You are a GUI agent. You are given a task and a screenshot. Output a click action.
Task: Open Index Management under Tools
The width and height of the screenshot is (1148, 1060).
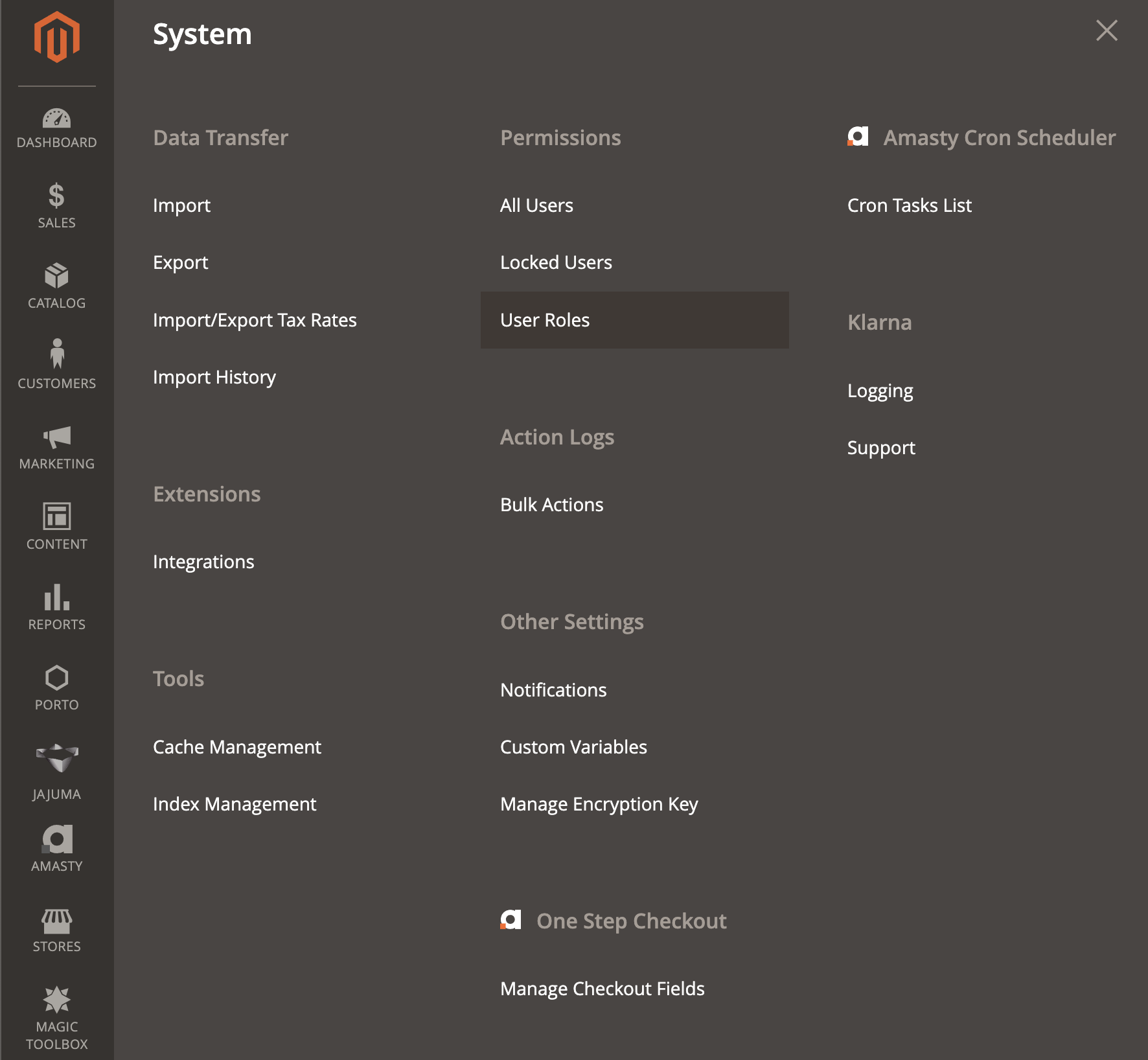[x=235, y=804]
